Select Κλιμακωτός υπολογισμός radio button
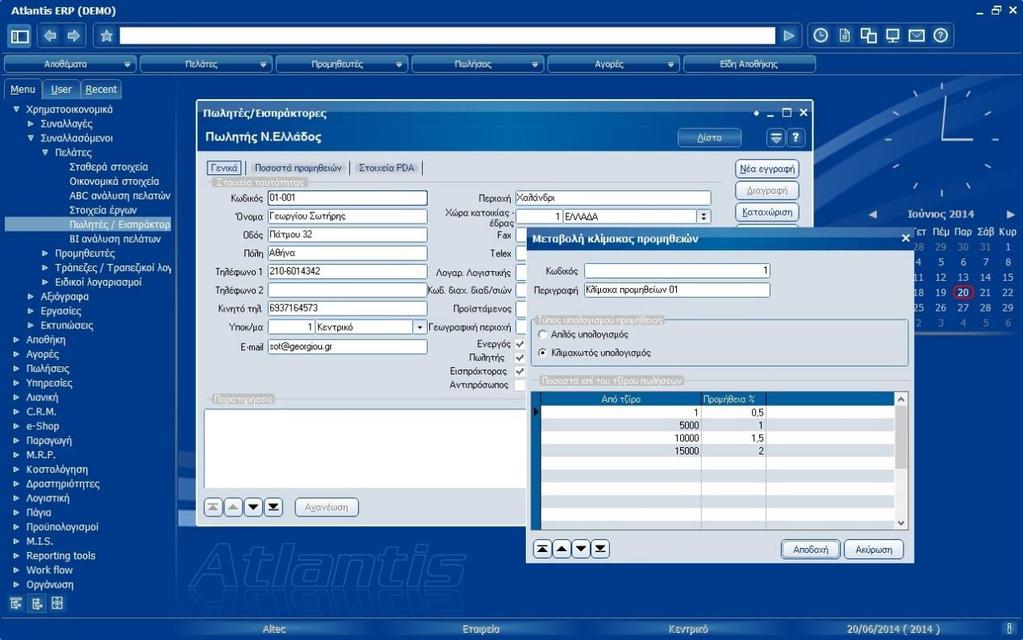 coord(542,352)
